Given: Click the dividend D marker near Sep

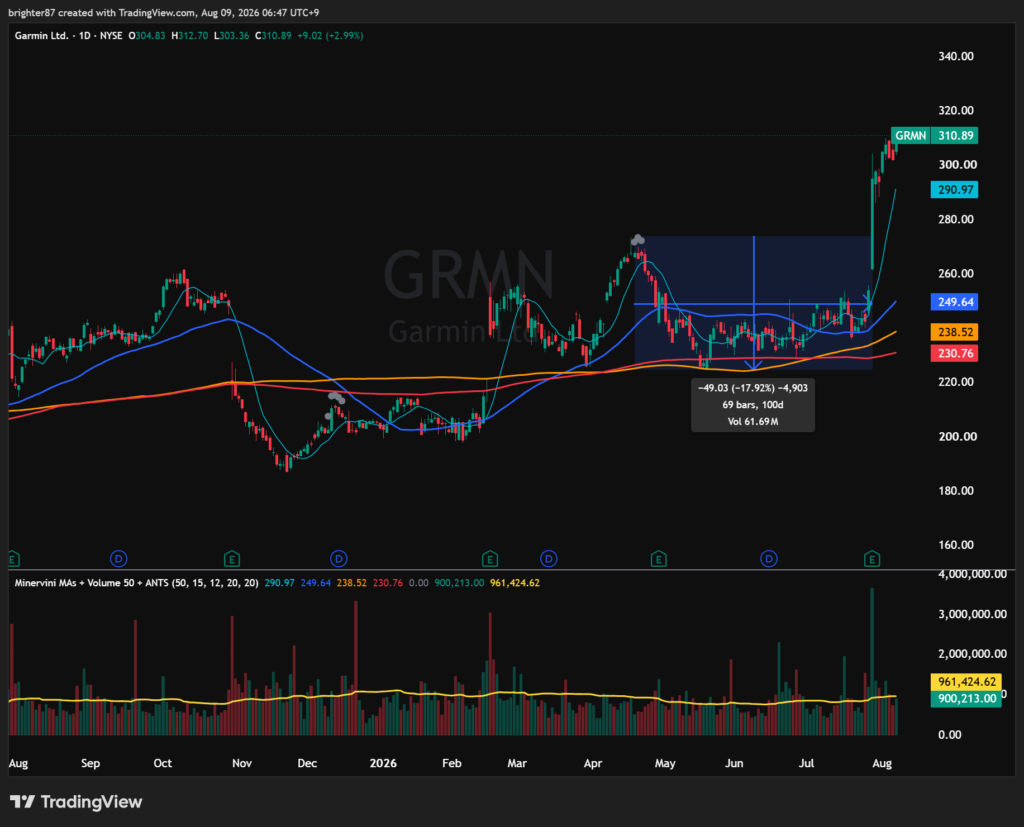Looking at the screenshot, I should click(118, 559).
